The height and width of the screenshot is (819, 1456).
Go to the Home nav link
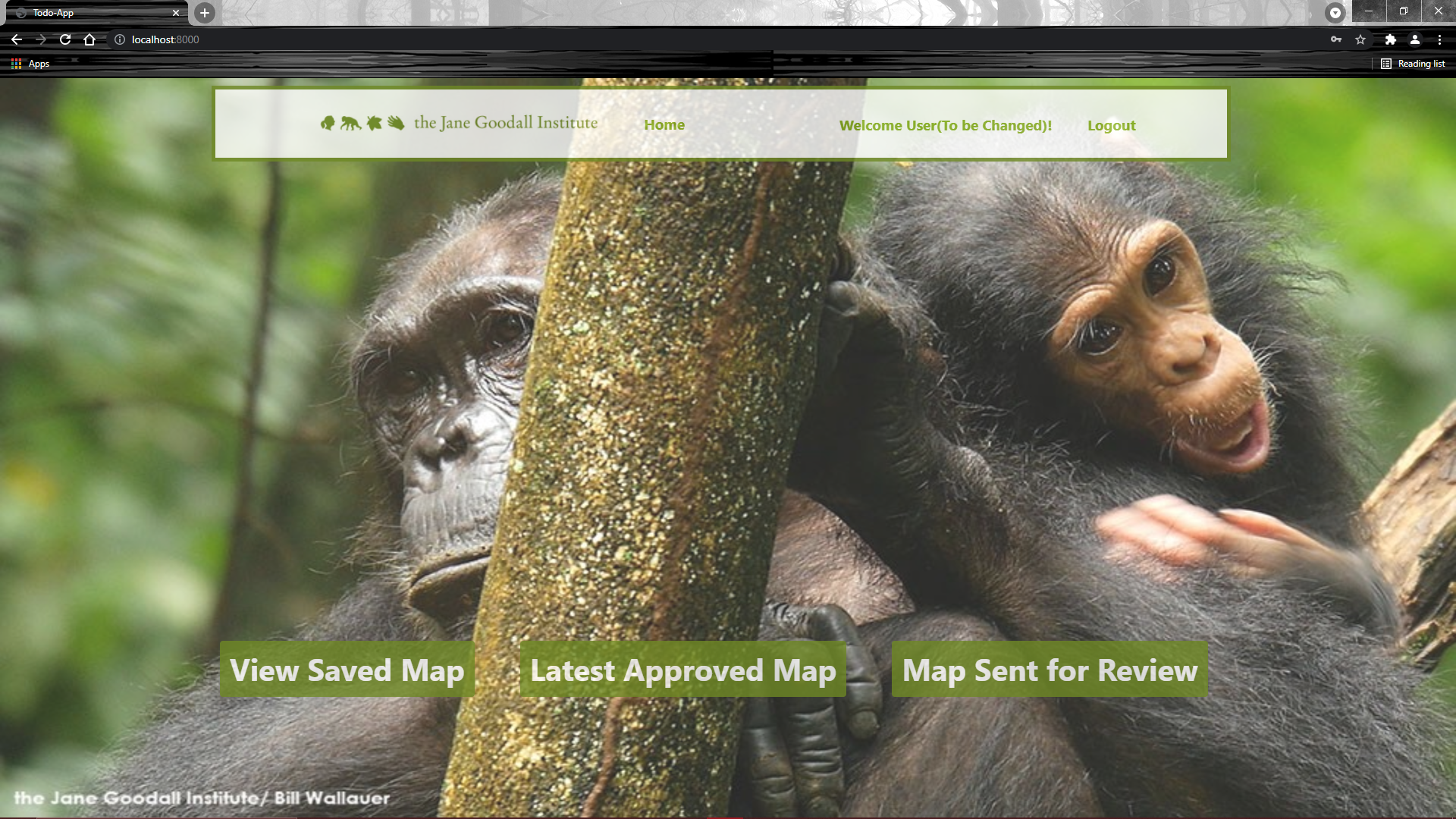tap(664, 125)
